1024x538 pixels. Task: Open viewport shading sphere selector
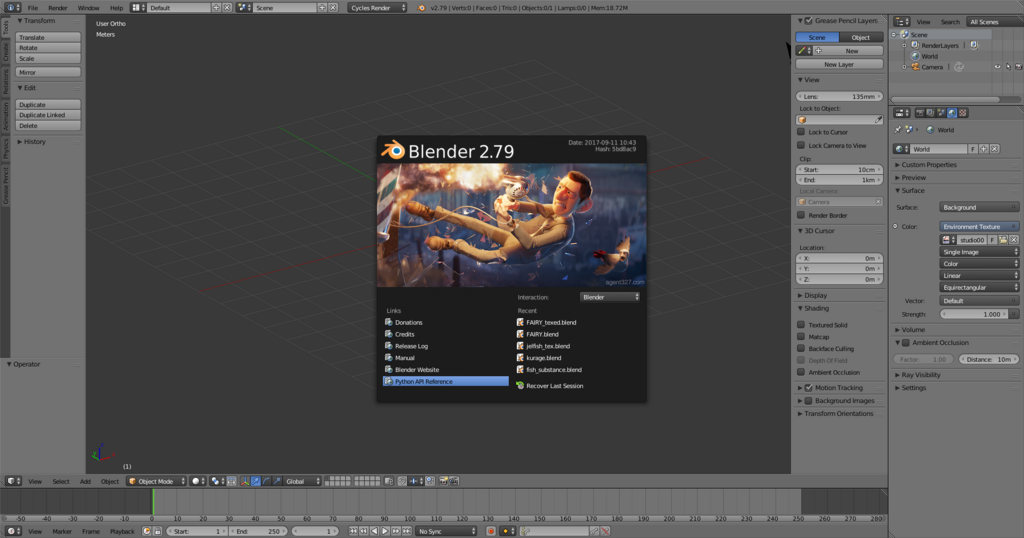(x=198, y=481)
